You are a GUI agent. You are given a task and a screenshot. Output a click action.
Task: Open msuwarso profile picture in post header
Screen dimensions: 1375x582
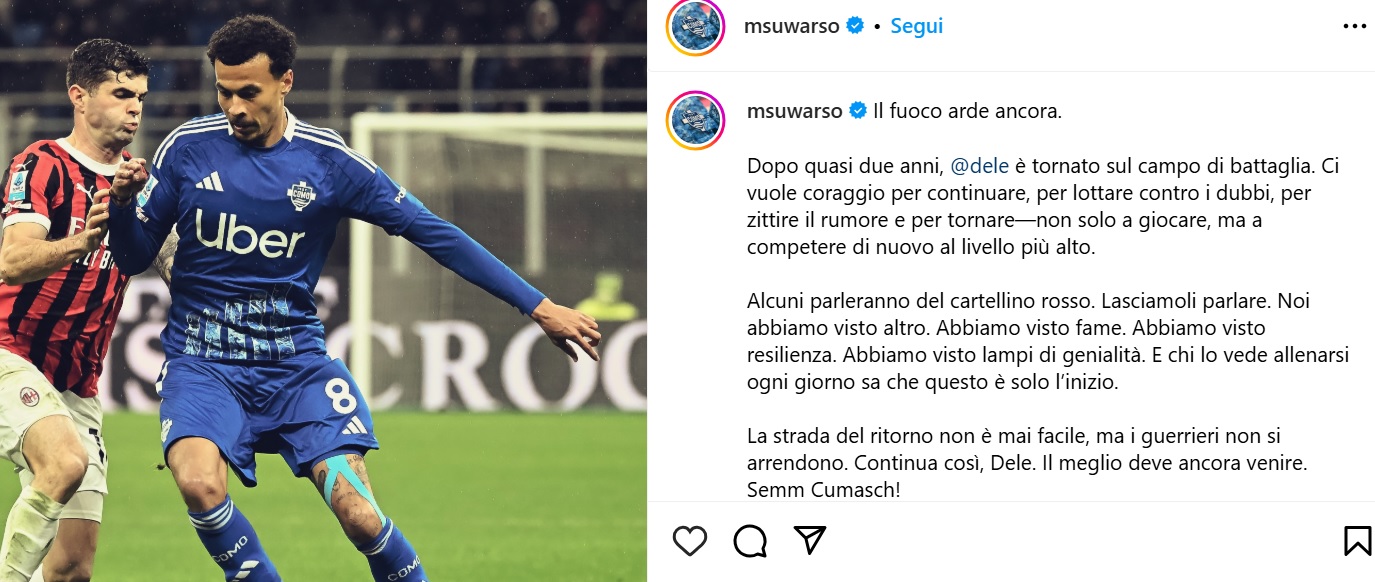pos(695,27)
